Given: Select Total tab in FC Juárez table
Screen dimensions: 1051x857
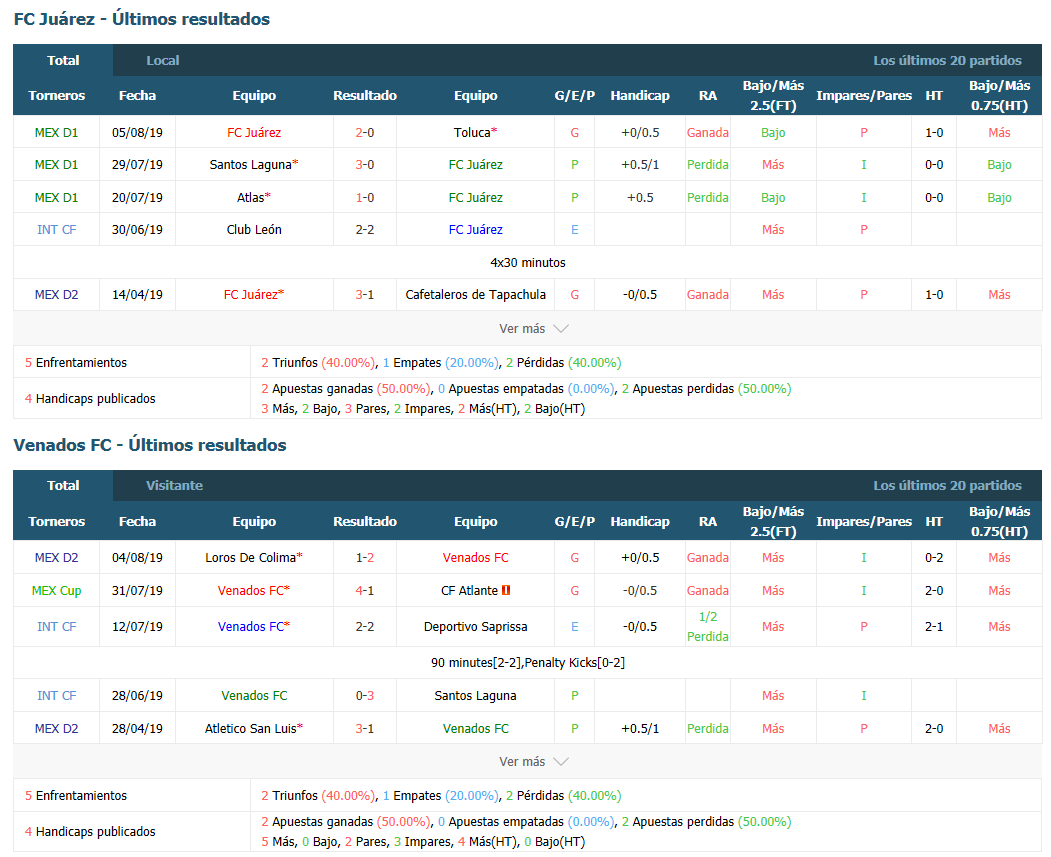Looking at the screenshot, I should pos(63,60).
